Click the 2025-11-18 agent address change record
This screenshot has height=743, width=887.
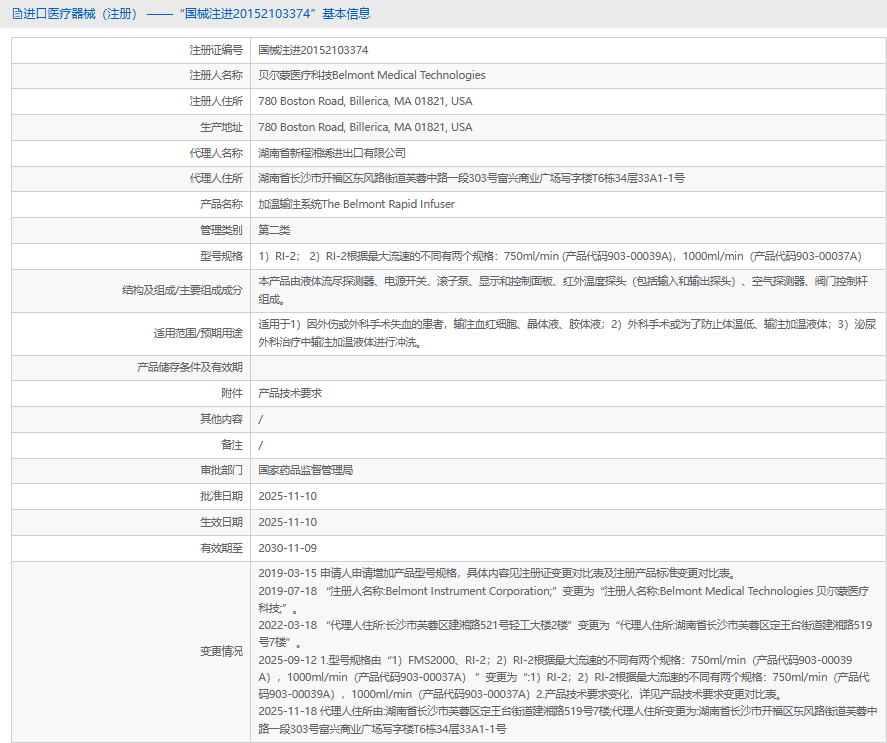[567, 720]
